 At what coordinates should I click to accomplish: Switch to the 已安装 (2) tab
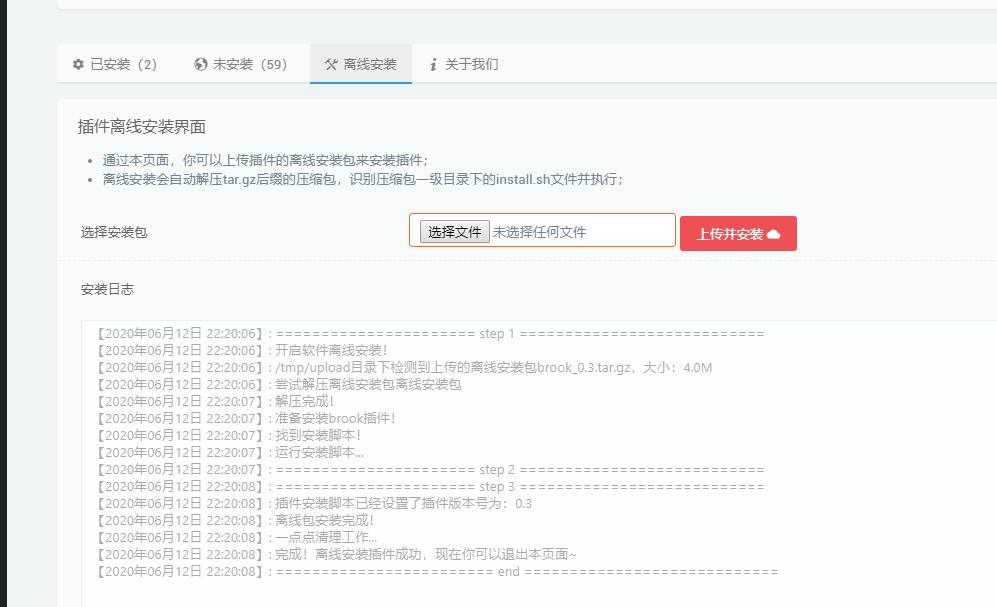[x=115, y=64]
